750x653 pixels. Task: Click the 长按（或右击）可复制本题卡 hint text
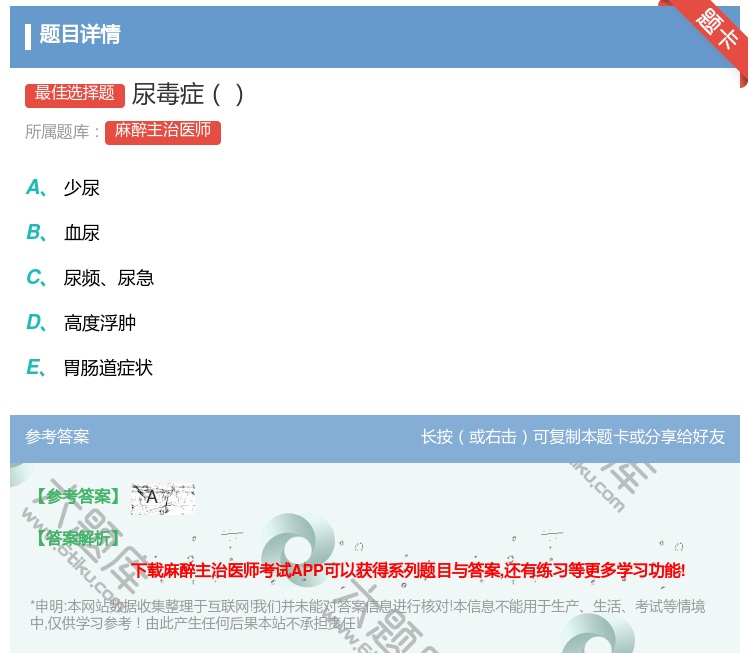tap(573, 437)
